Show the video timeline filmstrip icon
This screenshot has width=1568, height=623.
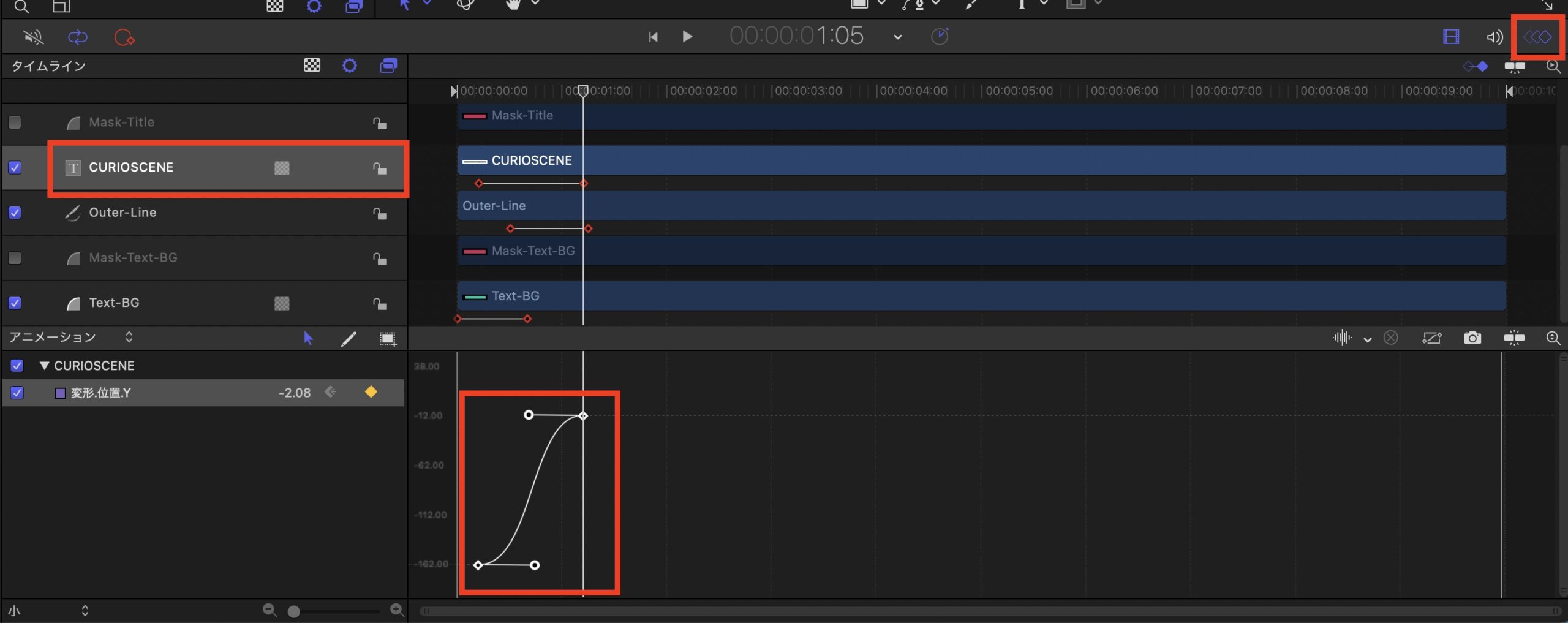1450,37
